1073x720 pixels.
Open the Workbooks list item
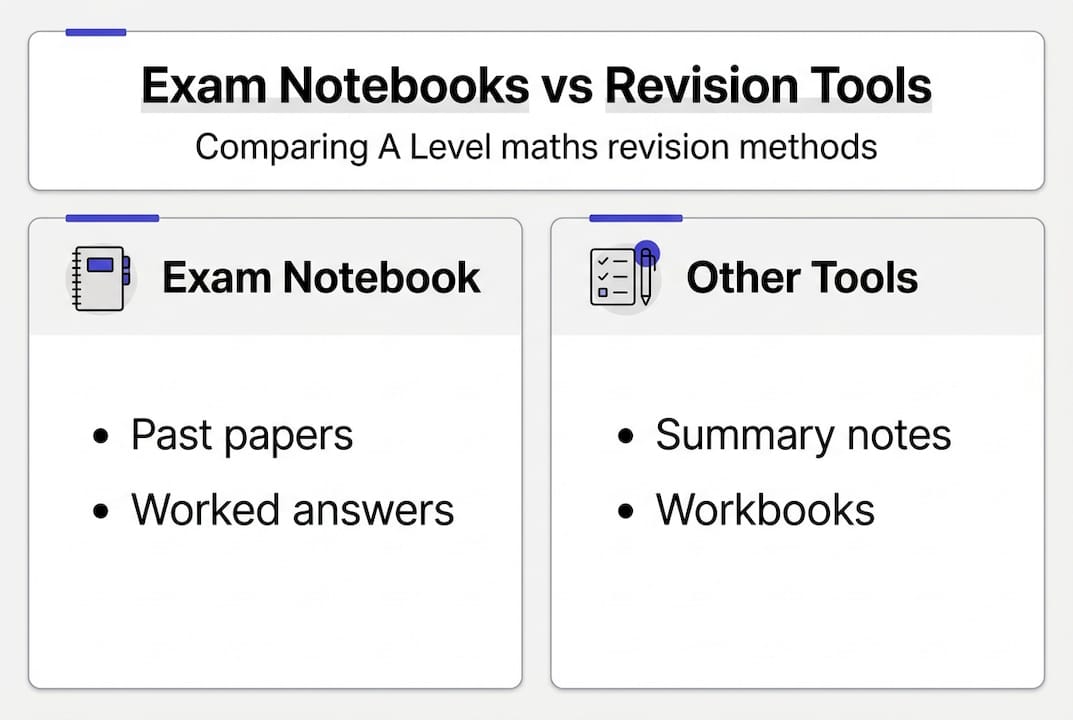(765, 510)
